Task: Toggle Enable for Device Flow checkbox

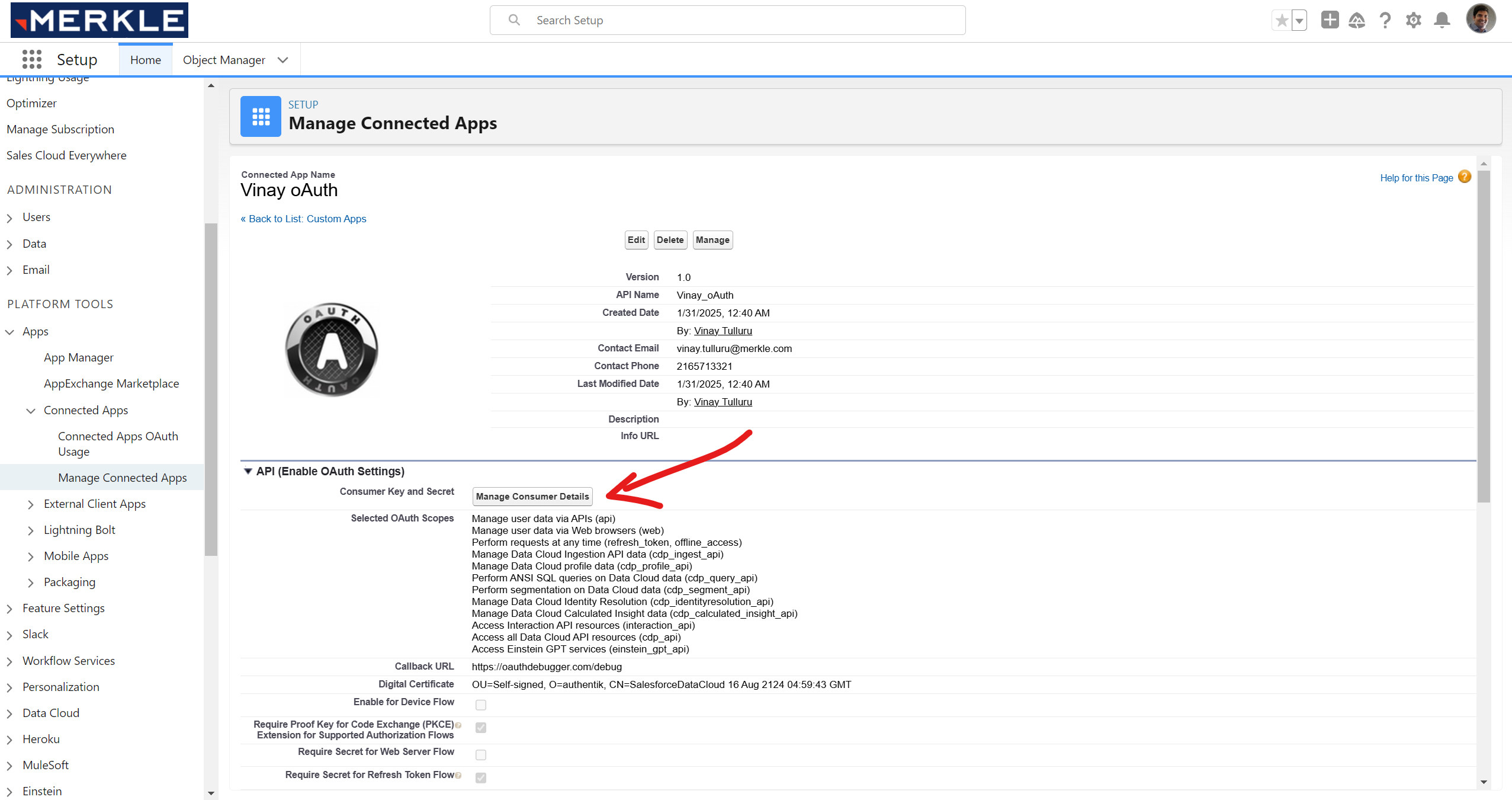Action: [481, 705]
